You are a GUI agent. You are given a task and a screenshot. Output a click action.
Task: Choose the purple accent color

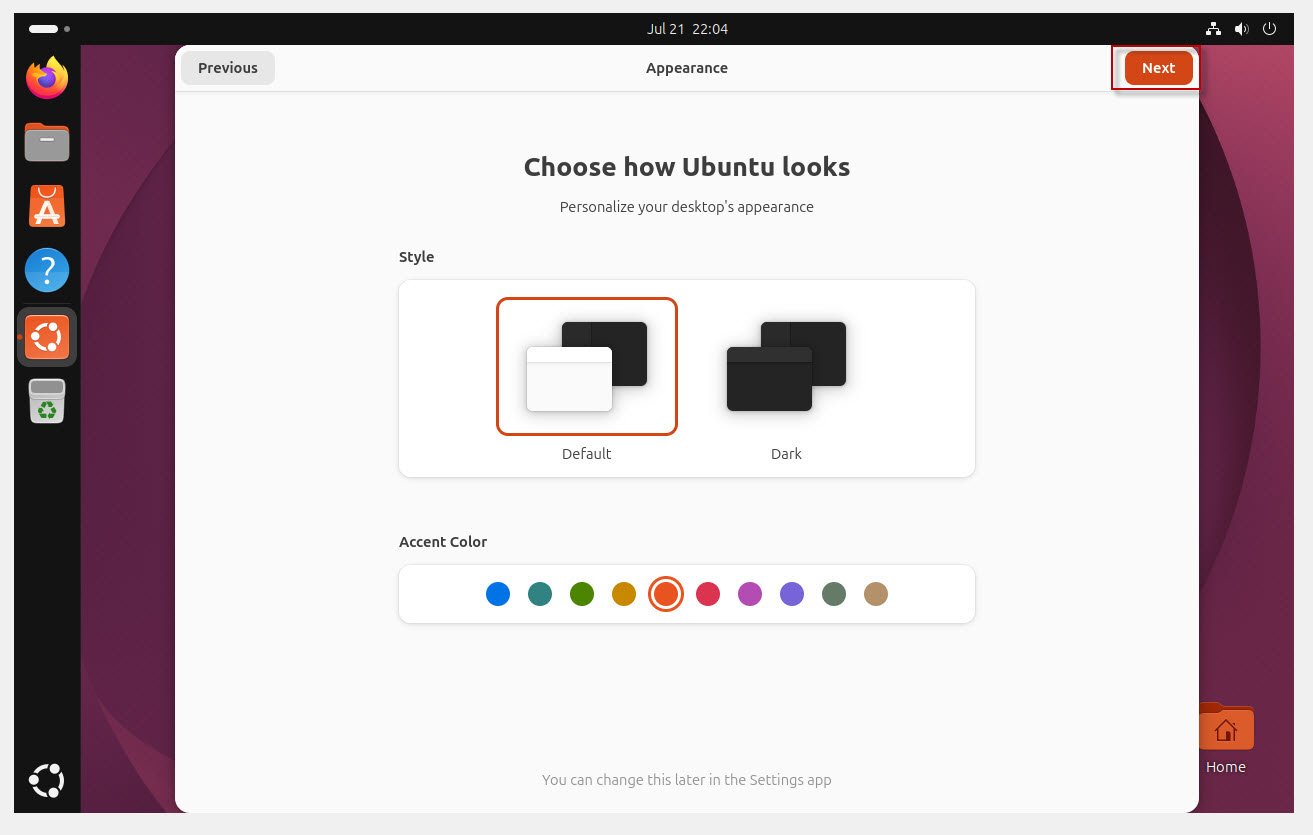(x=792, y=594)
